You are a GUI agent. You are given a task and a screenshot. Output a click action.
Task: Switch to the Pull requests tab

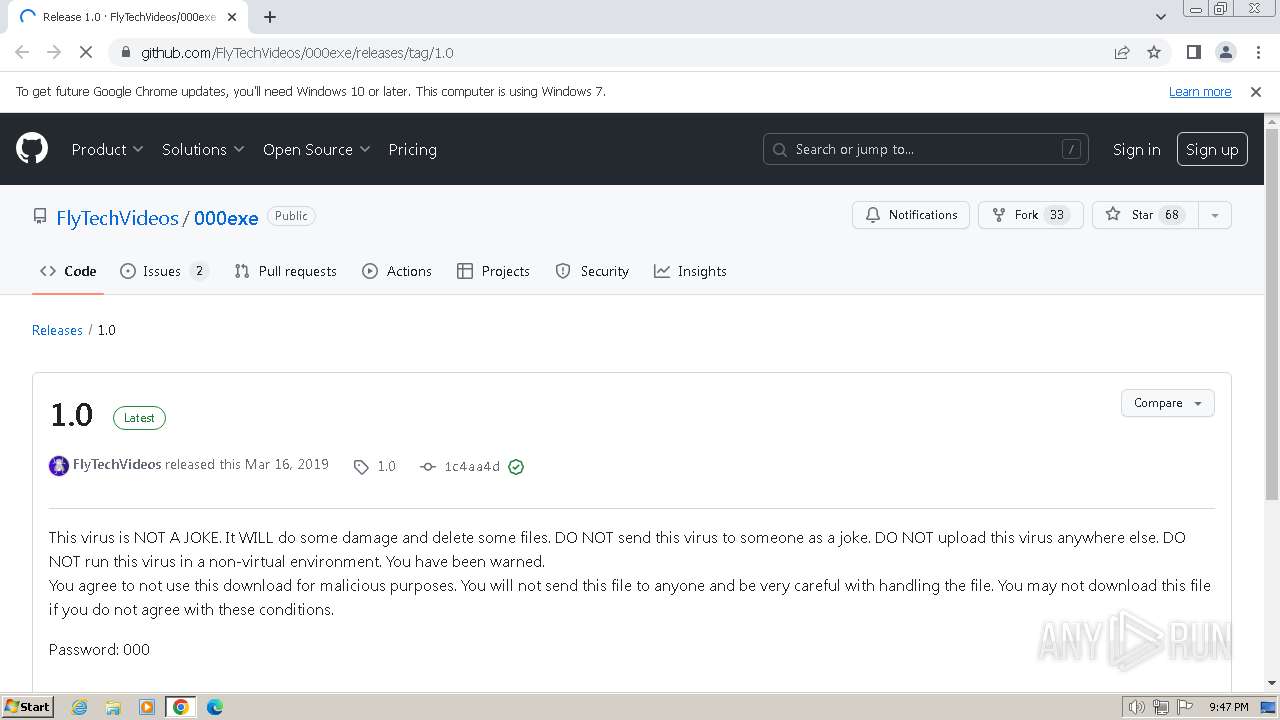pos(286,271)
